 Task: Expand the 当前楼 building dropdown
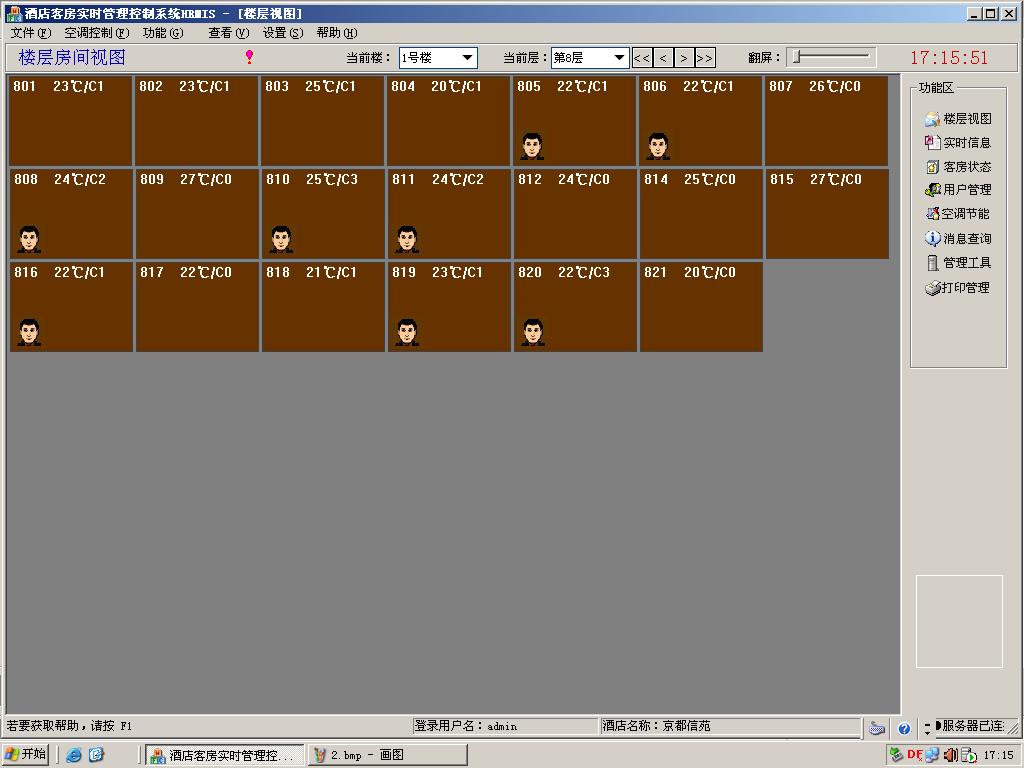466,58
